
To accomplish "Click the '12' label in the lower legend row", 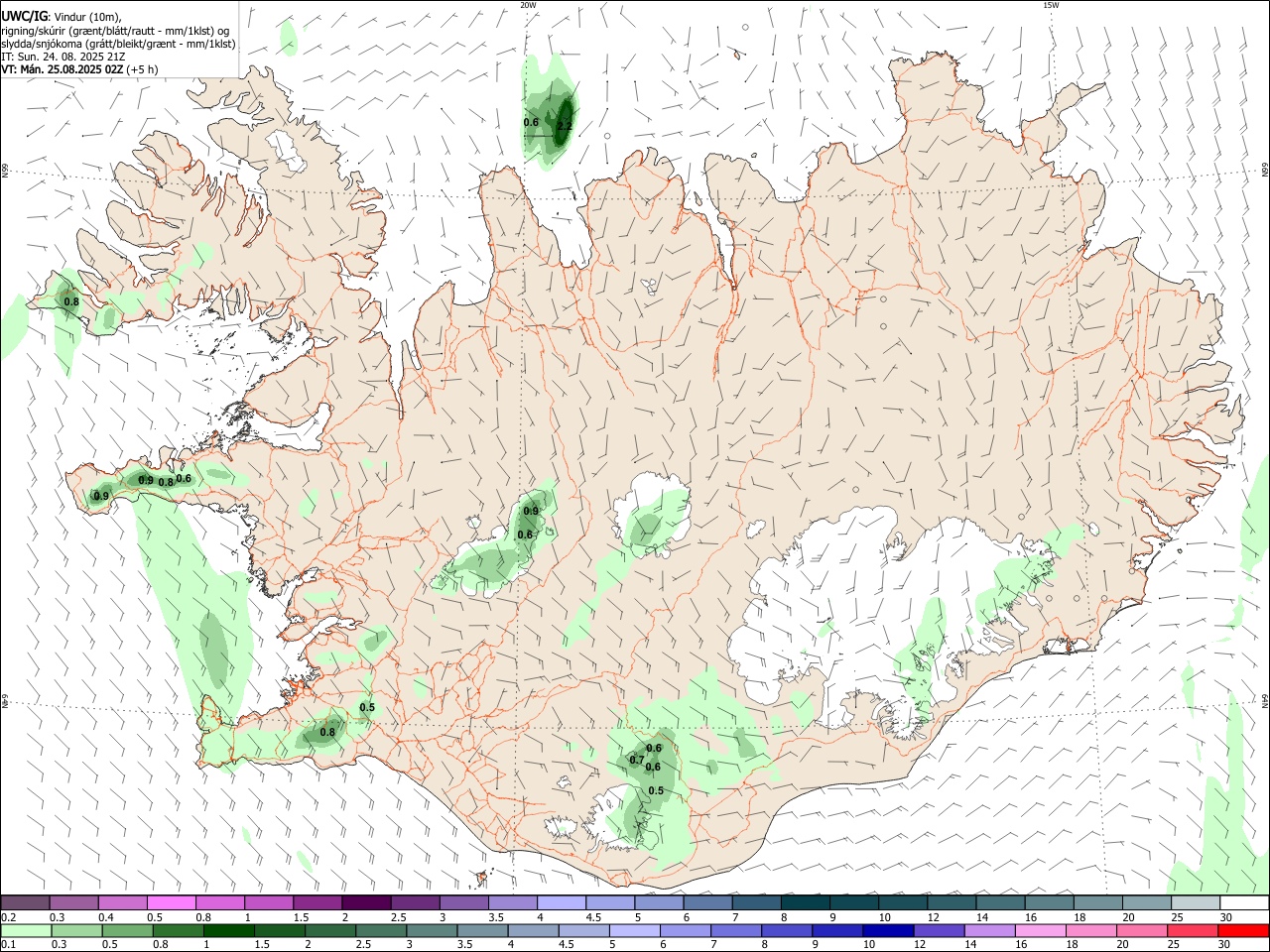I will [920, 945].
